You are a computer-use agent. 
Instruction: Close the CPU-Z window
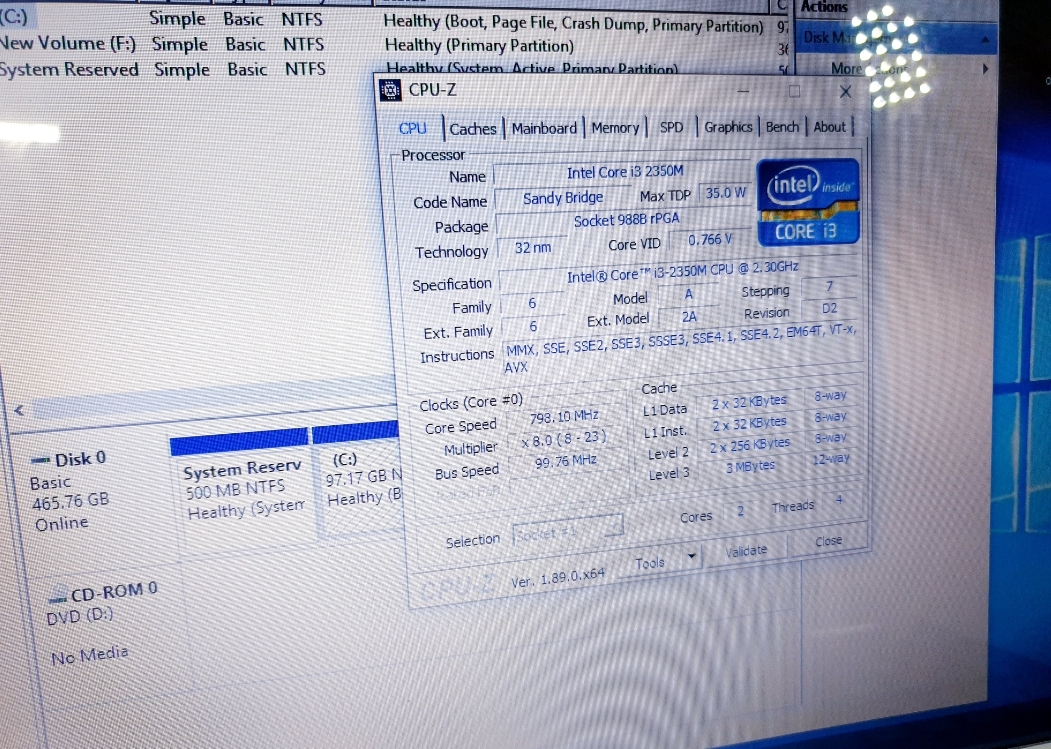[x=845, y=92]
